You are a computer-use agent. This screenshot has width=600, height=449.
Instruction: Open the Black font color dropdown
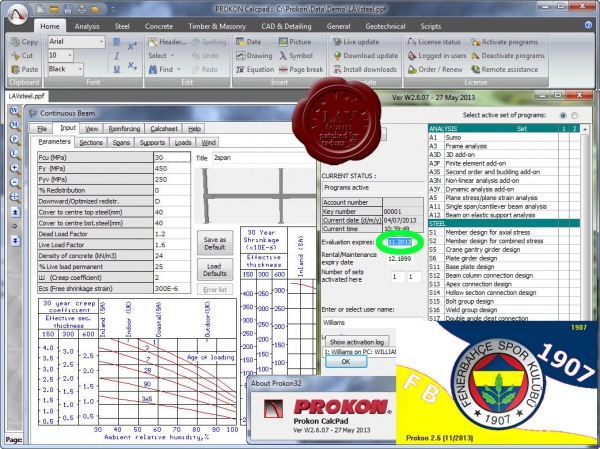coord(80,69)
